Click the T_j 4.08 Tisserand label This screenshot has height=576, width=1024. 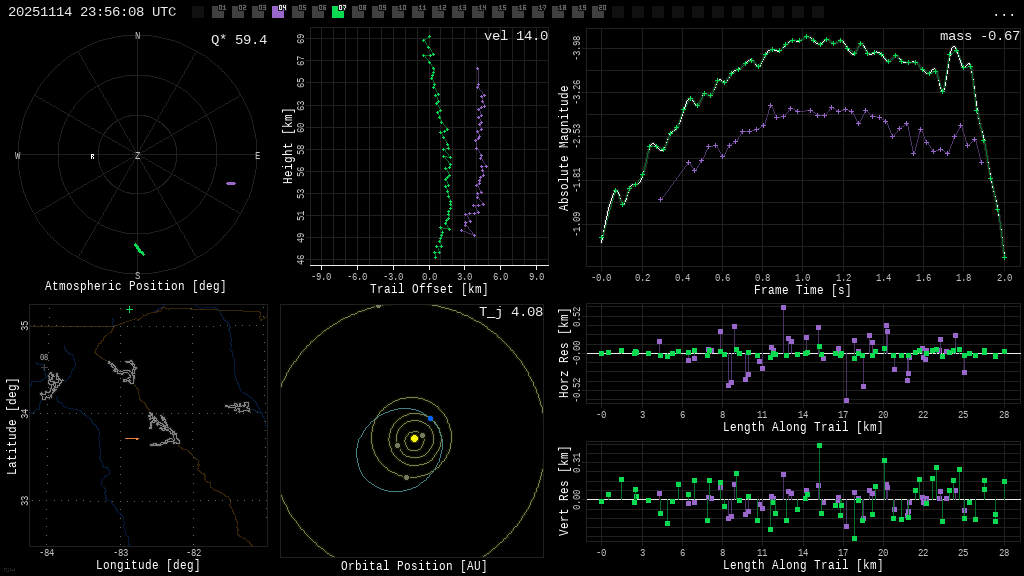click(x=510, y=312)
